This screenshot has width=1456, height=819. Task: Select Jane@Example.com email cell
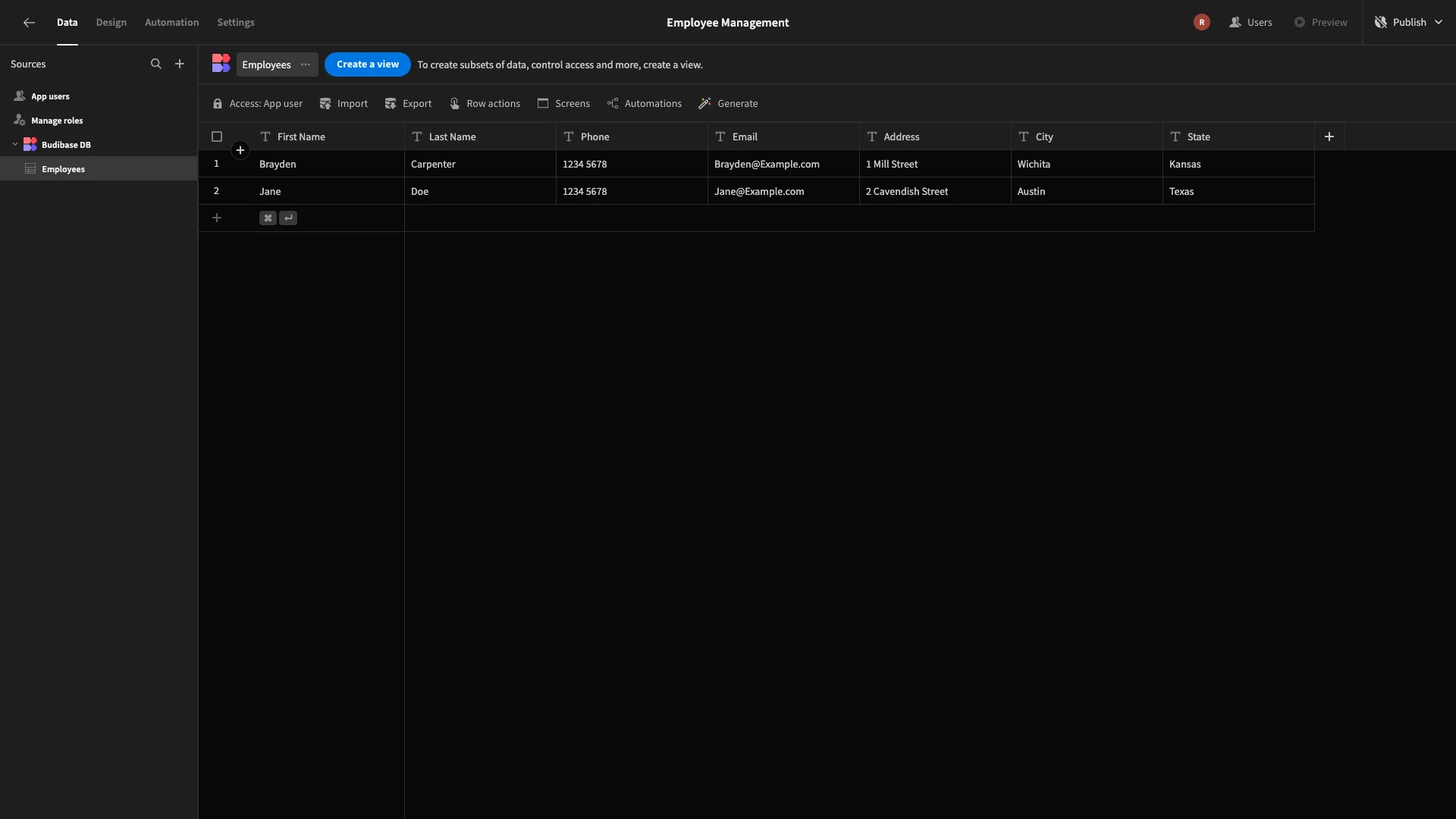(x=783, y=192)
